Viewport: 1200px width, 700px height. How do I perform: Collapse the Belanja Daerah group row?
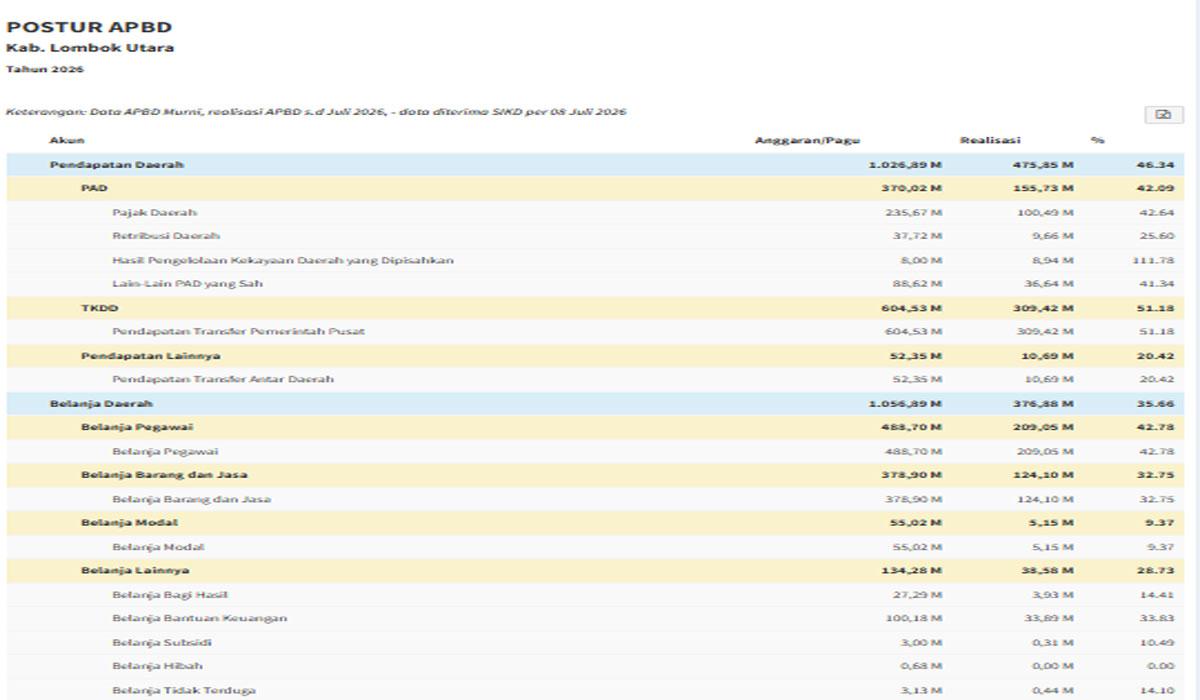tap(595, 404)
